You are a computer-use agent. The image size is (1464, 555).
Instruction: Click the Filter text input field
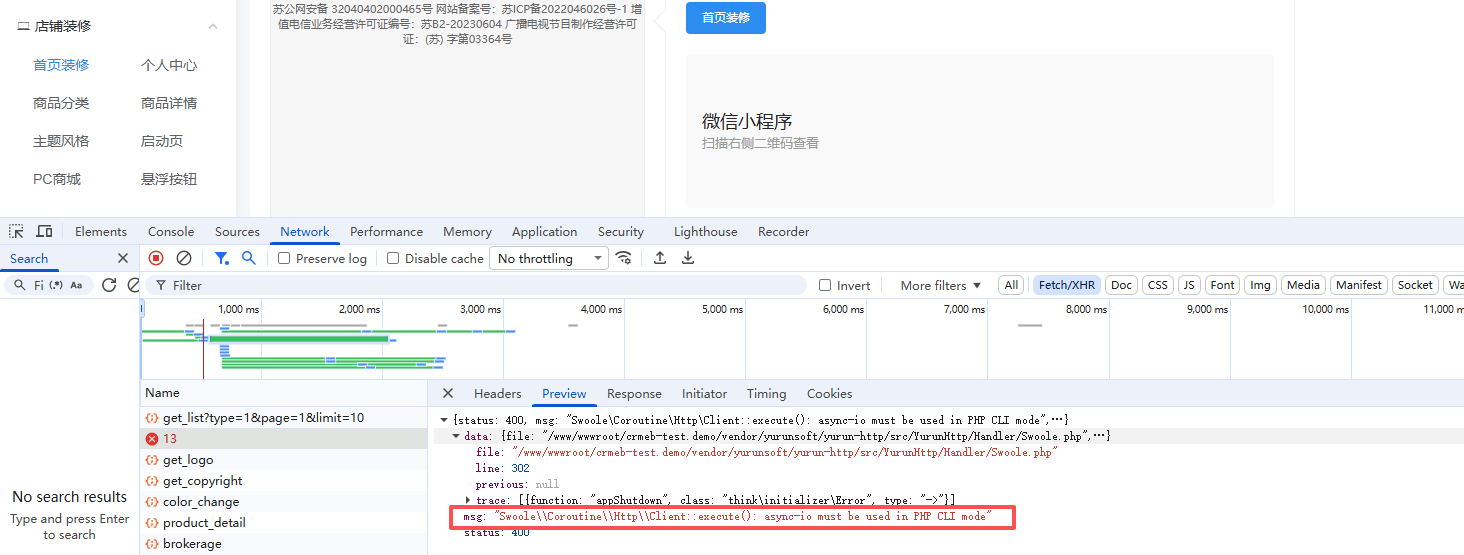(480, 285)
